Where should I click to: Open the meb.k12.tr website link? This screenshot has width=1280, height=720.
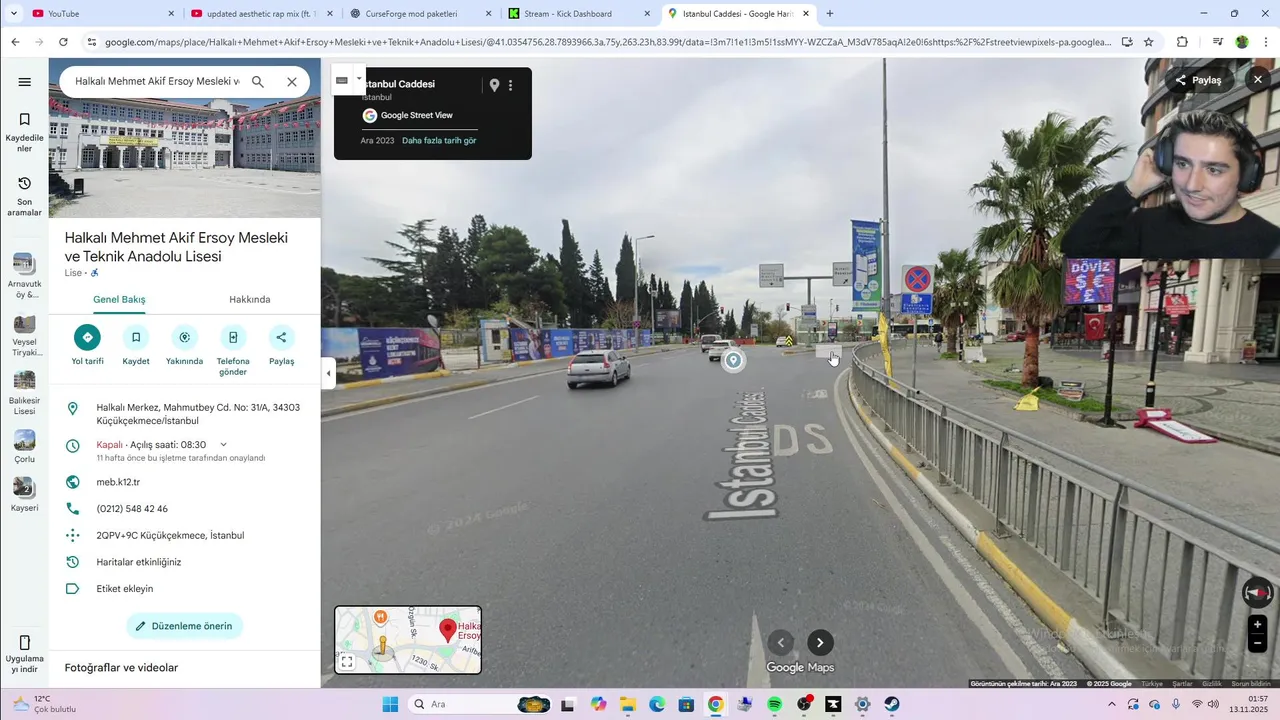coord(118,482)
